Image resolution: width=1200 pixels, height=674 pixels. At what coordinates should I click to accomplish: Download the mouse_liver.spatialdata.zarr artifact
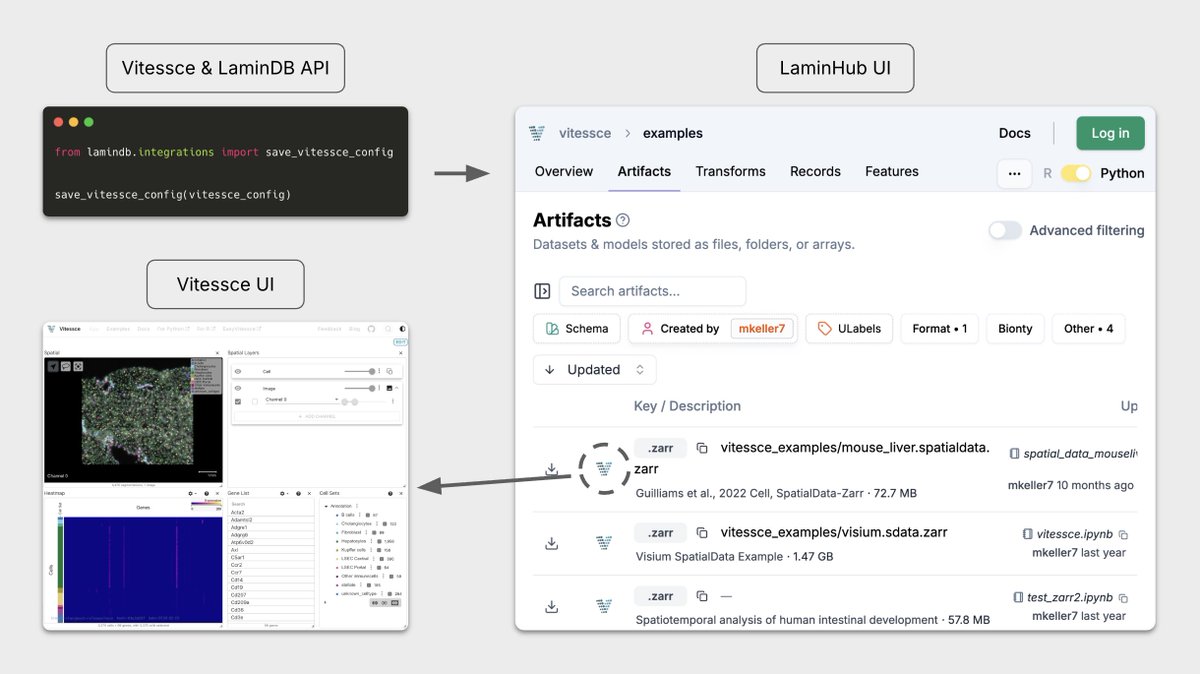[x=551, y=469]
